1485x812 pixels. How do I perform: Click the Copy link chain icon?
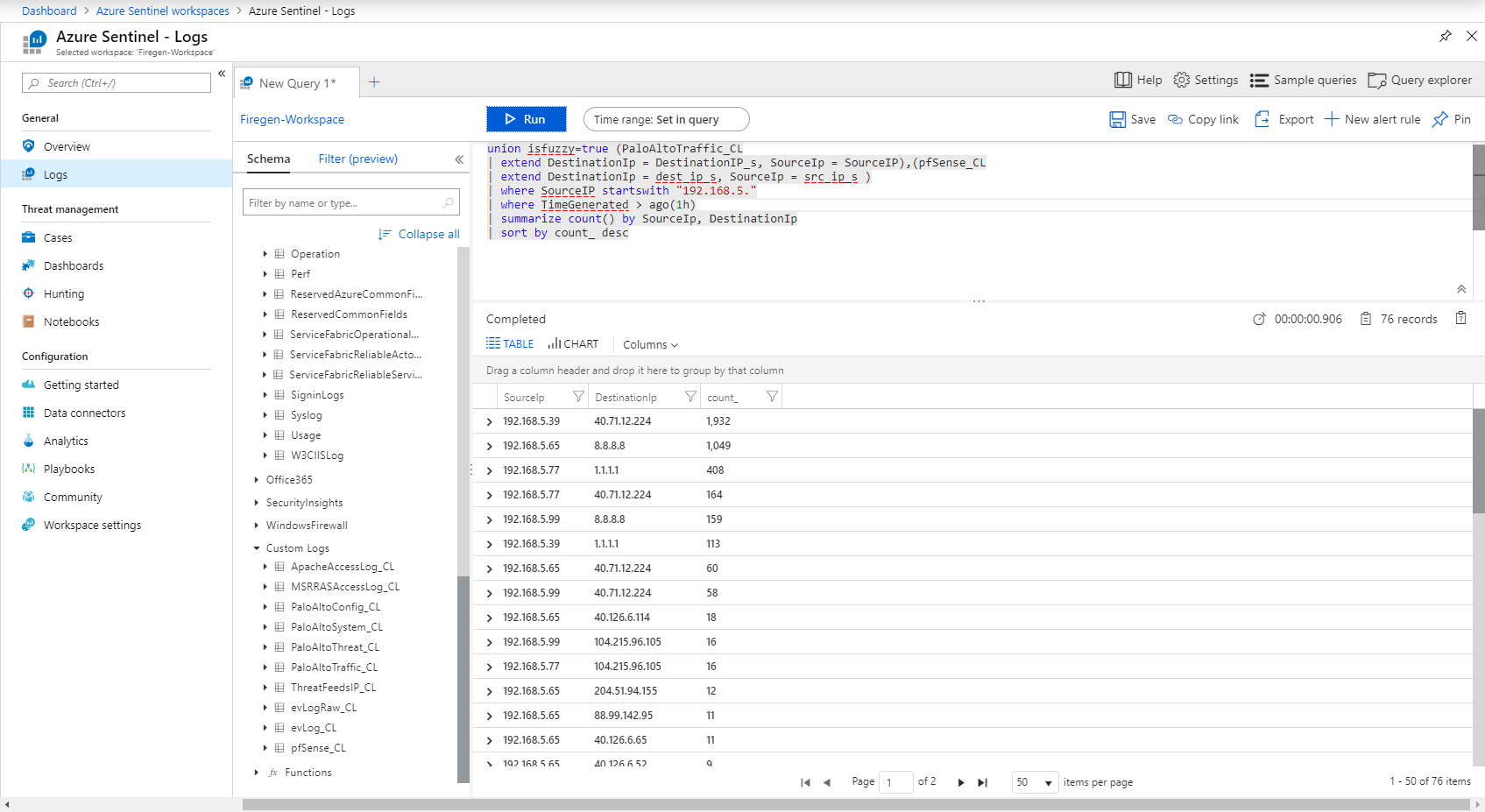tap(1176, 119)
